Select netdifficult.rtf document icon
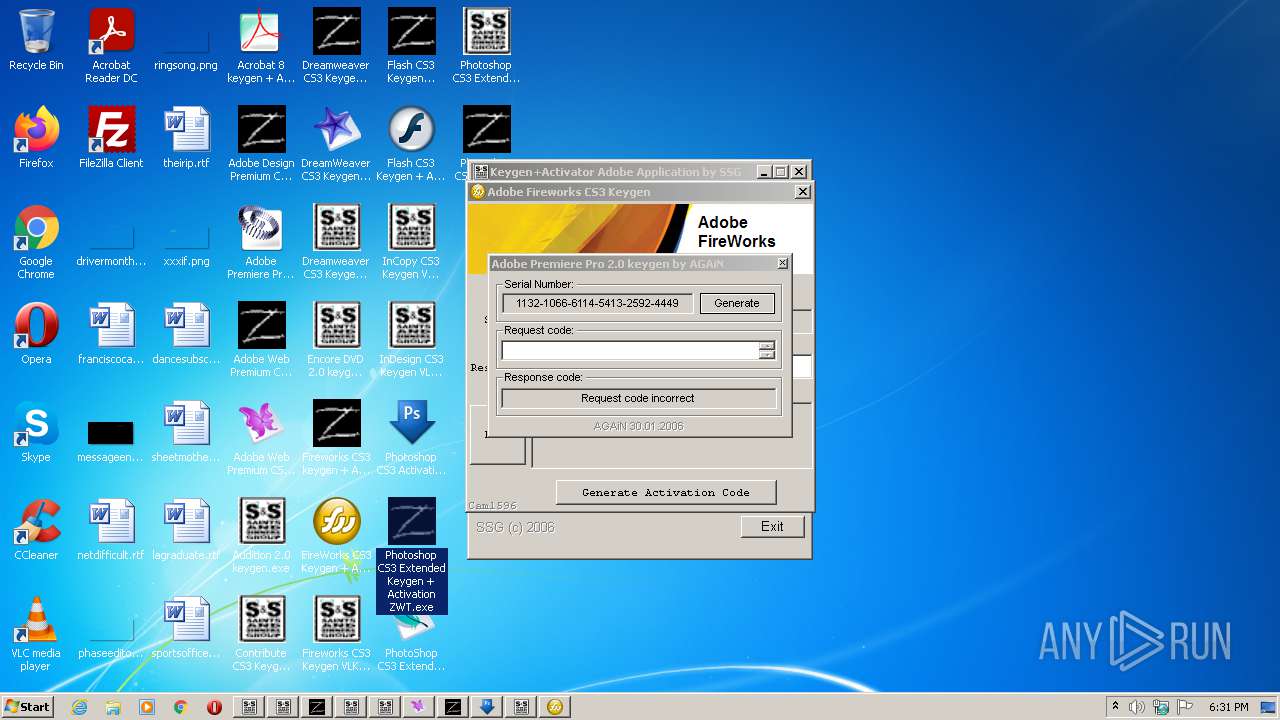This screenshot has width=1280, height=720. pyautogui.click(x=111, y=530)
